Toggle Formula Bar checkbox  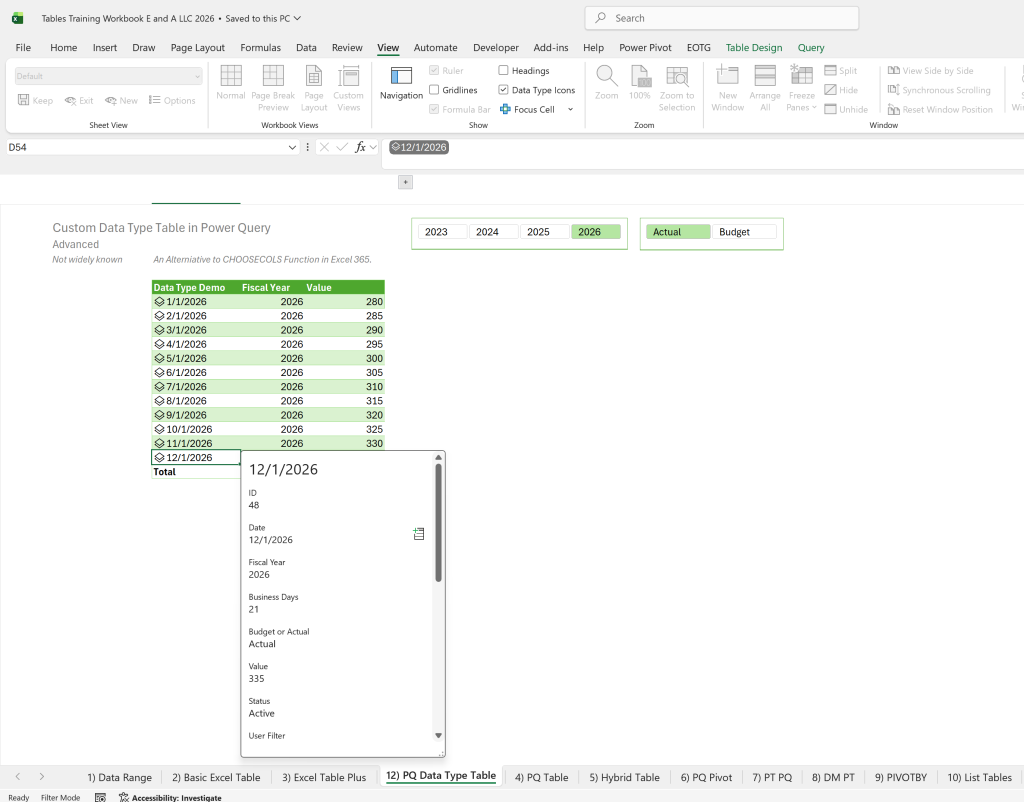coord(434,110)
